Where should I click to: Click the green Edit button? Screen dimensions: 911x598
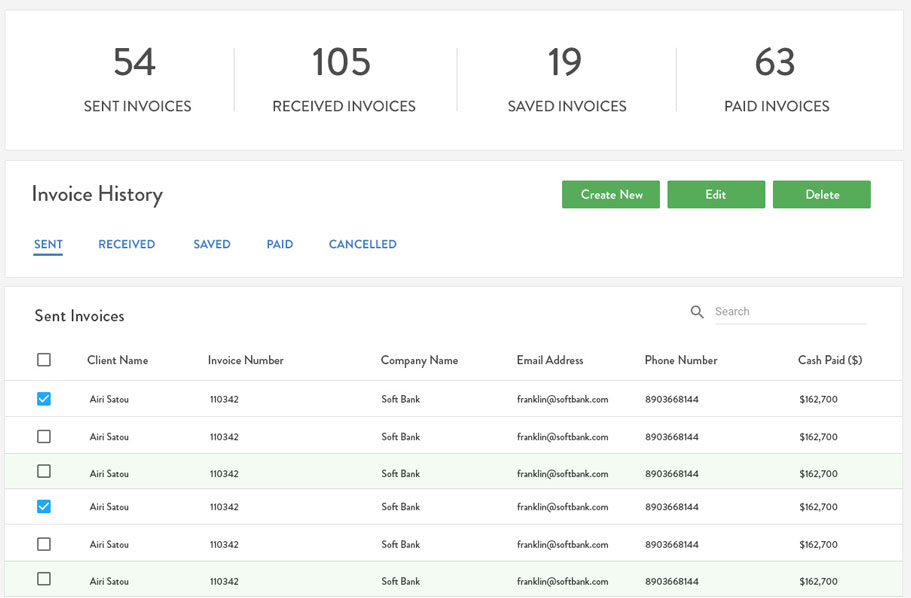tap(716, 194)
